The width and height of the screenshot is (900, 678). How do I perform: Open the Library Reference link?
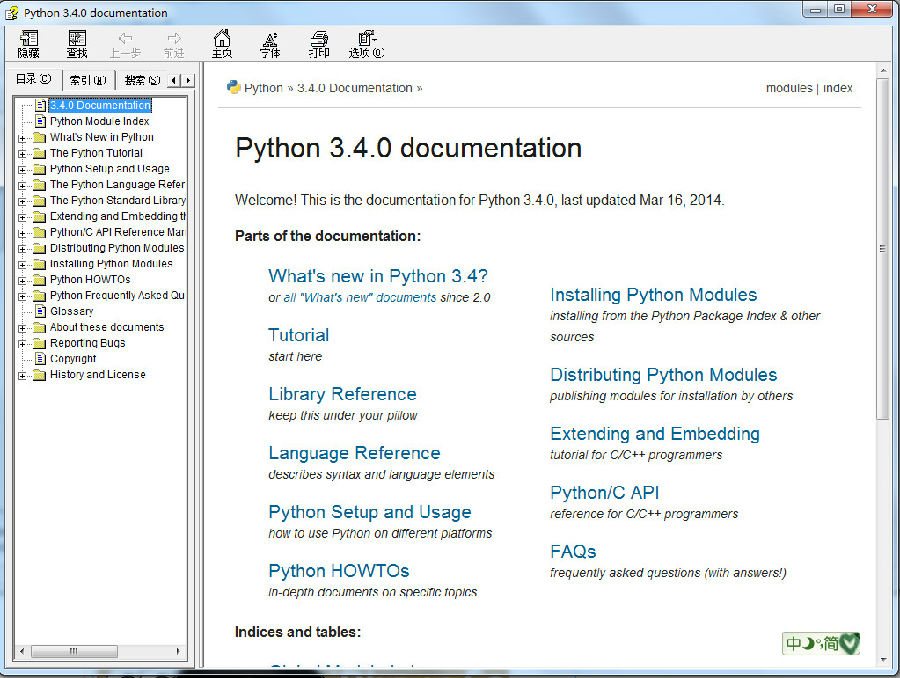coord(342,394)
